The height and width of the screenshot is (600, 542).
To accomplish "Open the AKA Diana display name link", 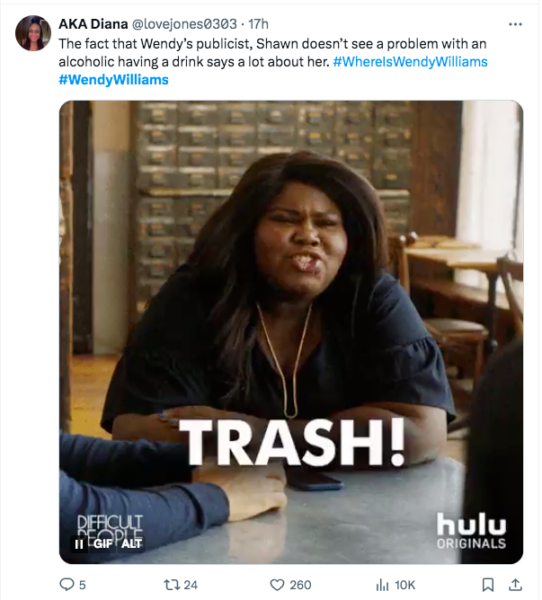I will point(93,24).
